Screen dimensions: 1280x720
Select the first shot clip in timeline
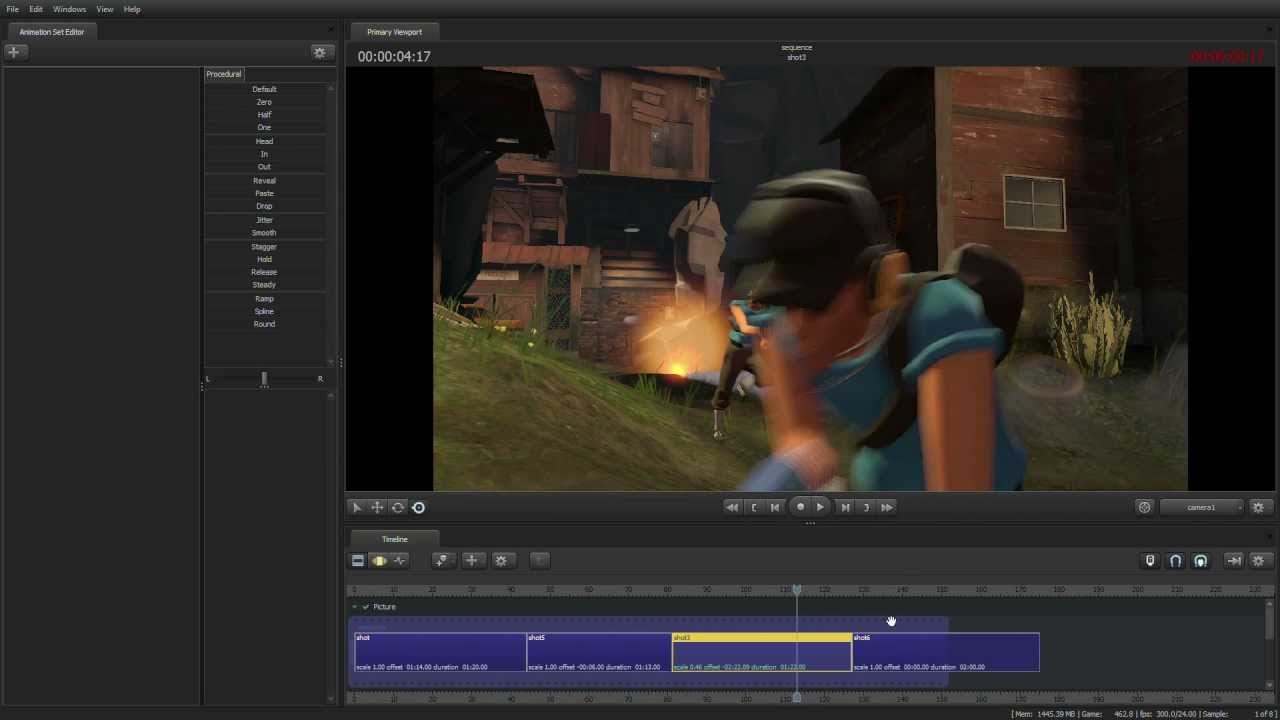440,652
